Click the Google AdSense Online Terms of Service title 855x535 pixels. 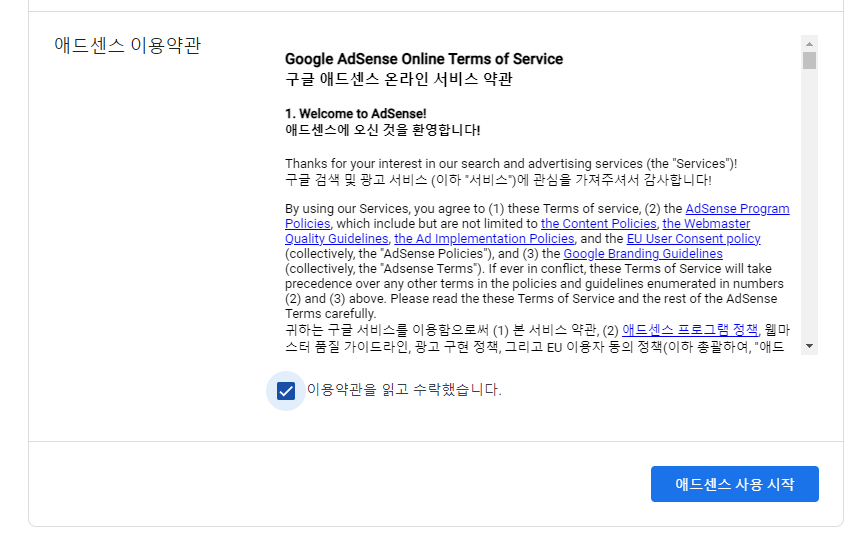pos(424,59)
